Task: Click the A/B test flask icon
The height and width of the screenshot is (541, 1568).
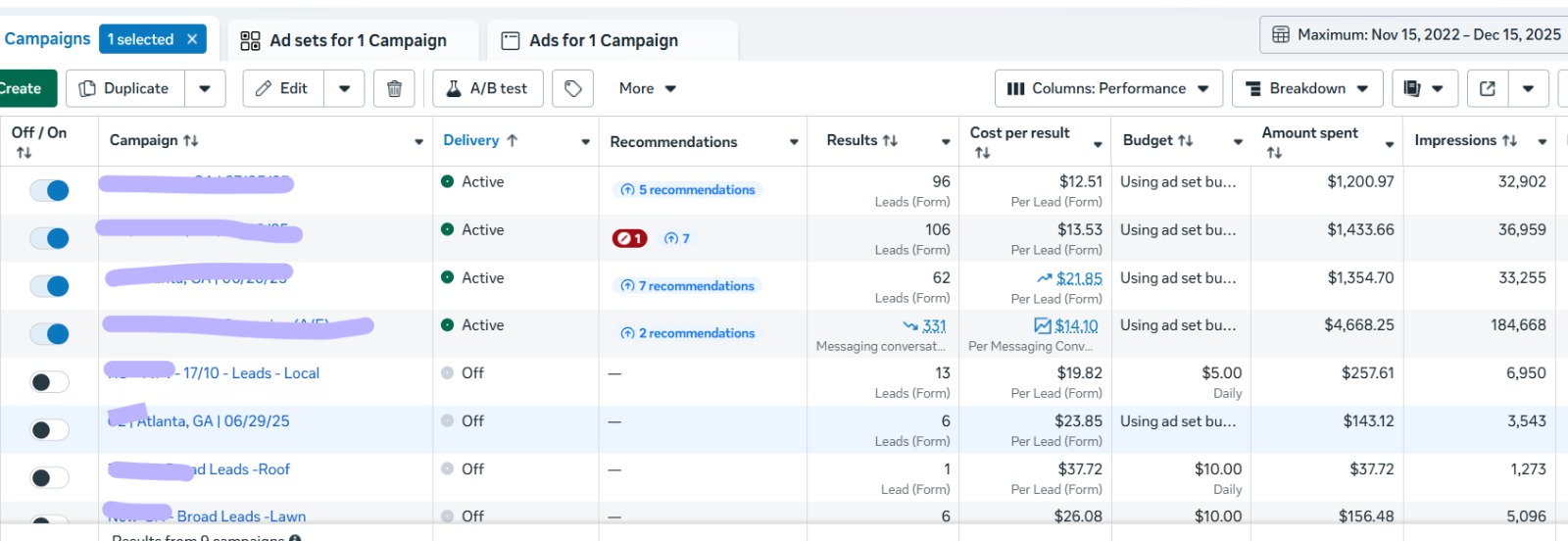Action: tap(454, 88)
